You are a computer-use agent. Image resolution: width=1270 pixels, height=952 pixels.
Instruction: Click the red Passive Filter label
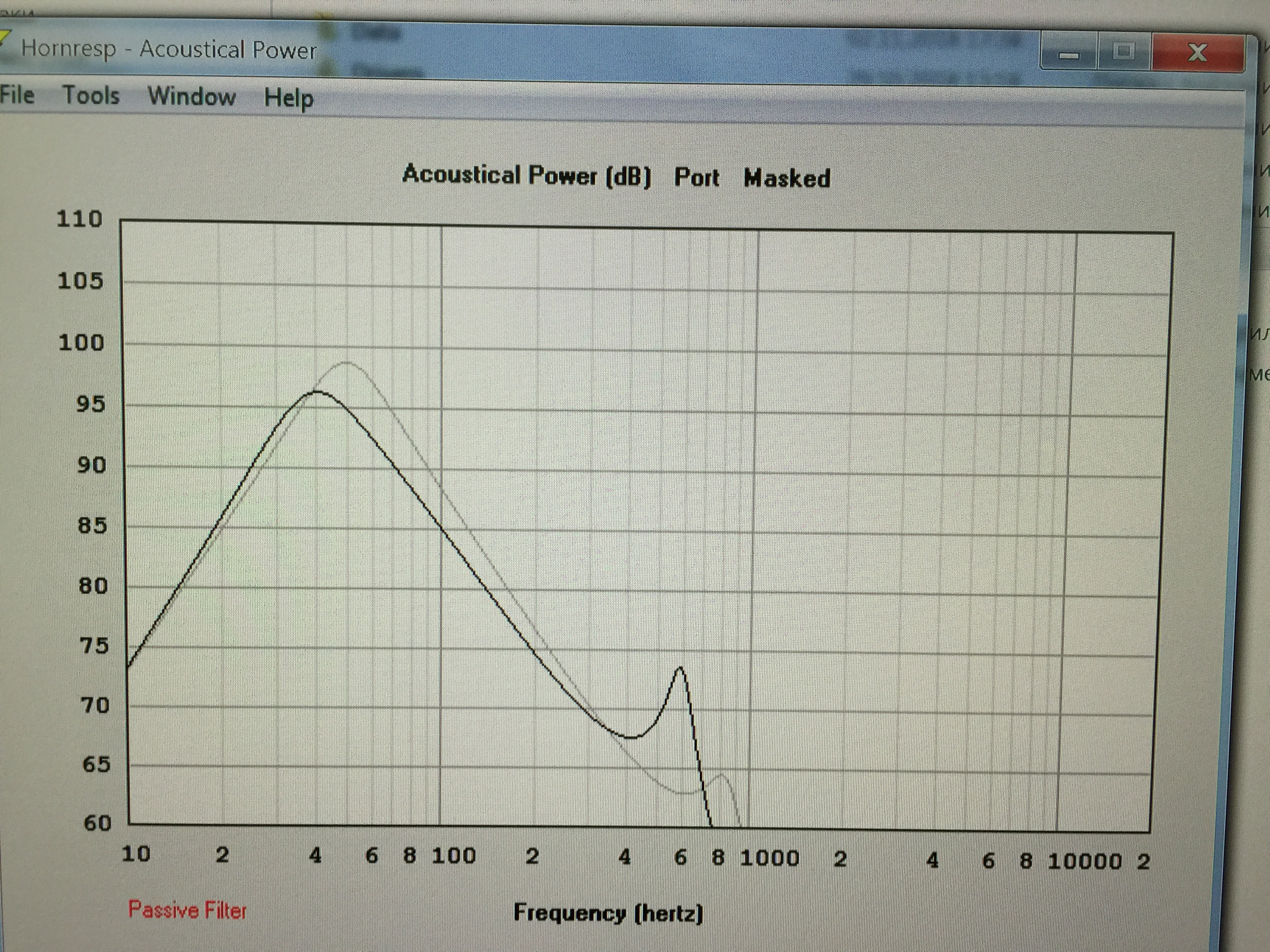[187, 910]
